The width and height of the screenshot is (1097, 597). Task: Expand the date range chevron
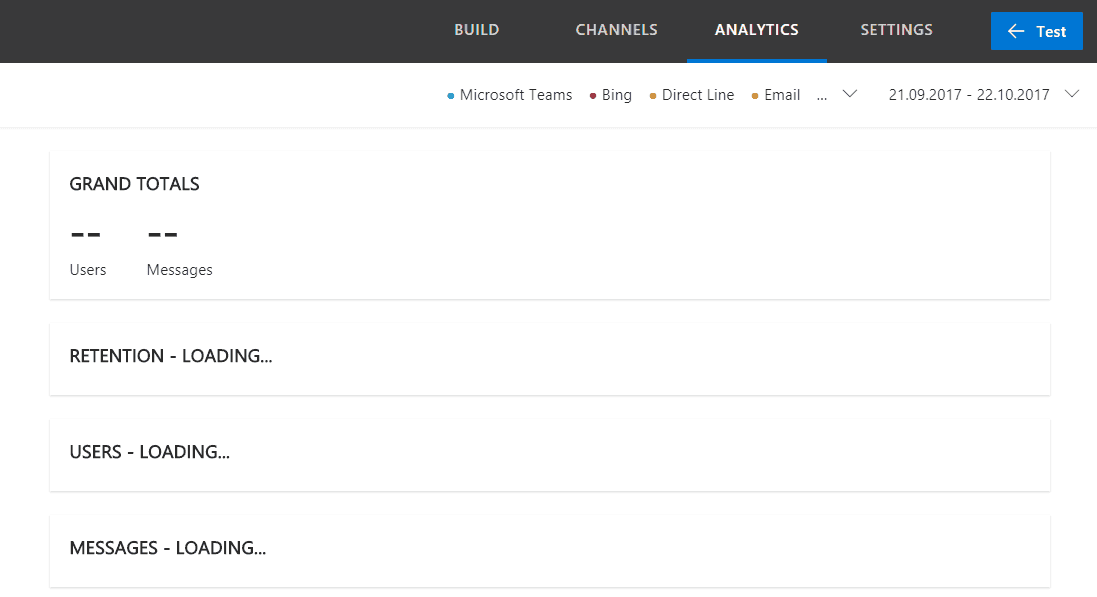tap(1072, 94)
